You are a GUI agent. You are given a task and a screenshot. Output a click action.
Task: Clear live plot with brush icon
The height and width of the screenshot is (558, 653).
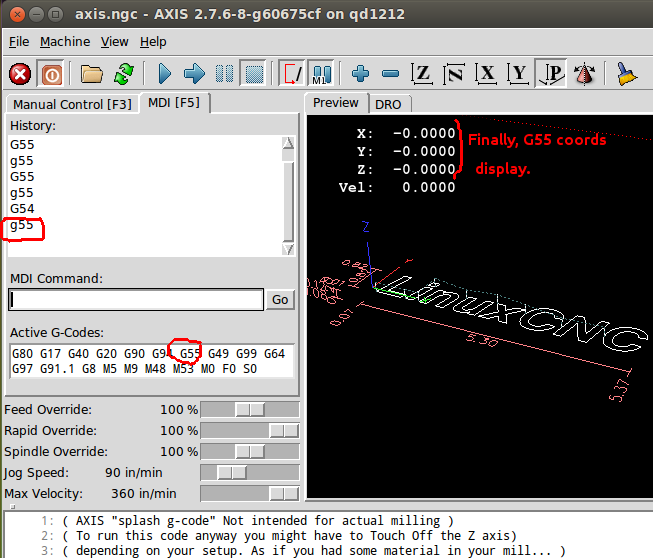625,74
